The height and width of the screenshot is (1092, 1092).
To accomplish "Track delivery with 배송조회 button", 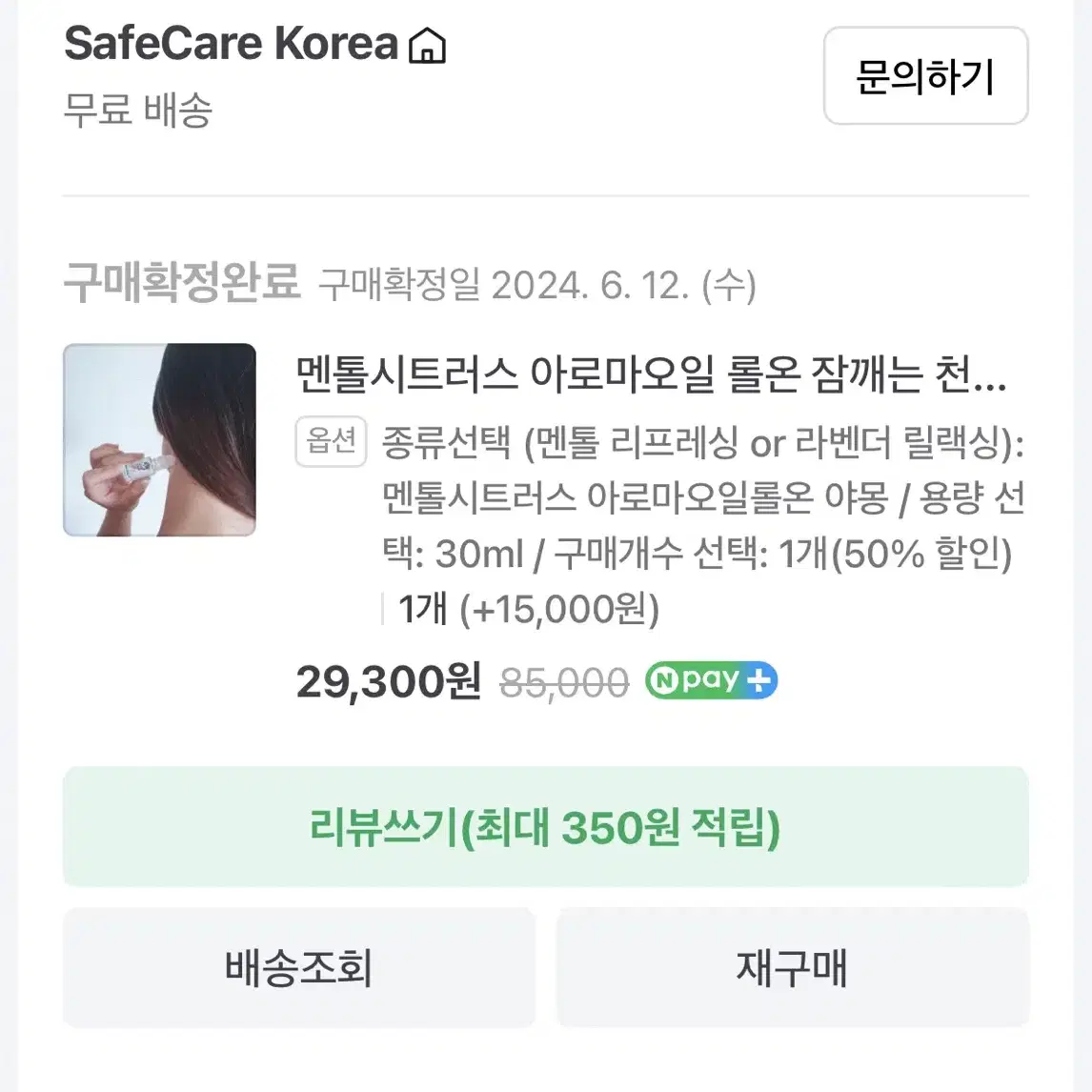I will [299, 967].
